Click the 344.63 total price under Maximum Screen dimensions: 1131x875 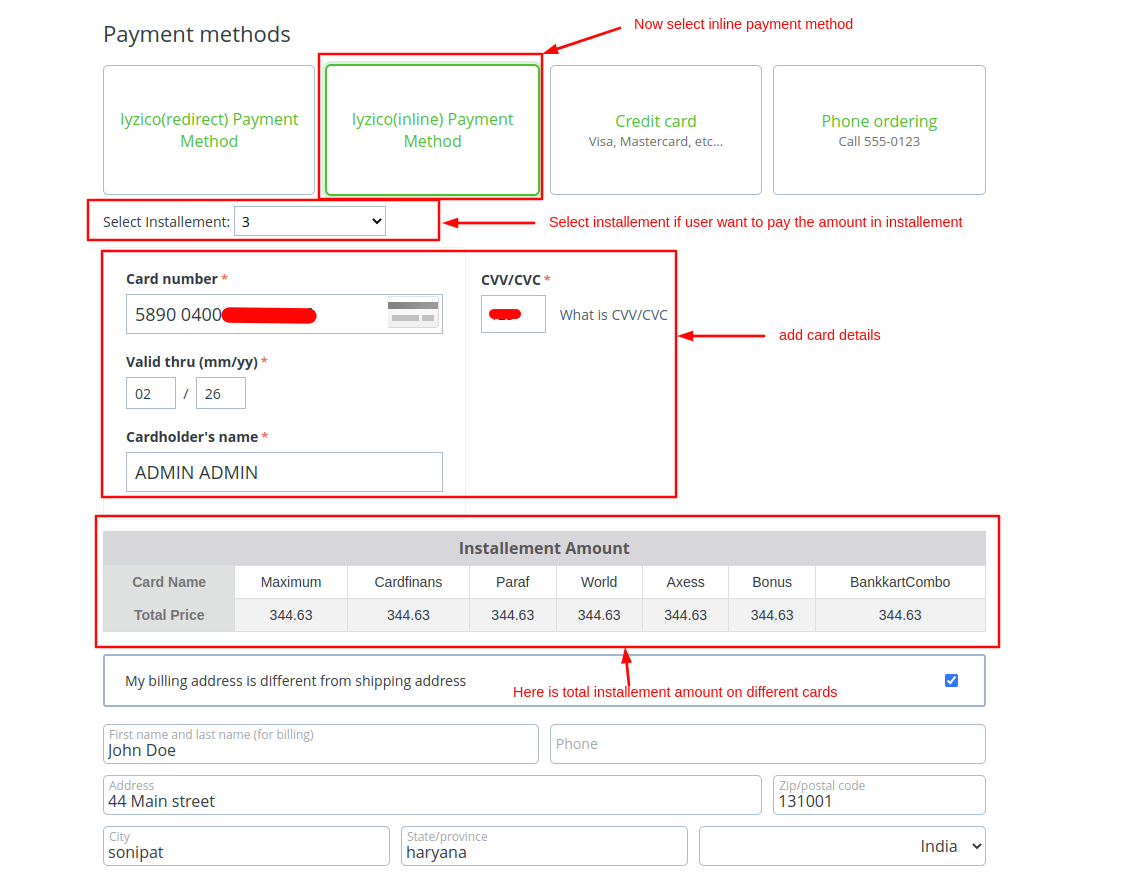pyautogui.click(x=291, y=615)
